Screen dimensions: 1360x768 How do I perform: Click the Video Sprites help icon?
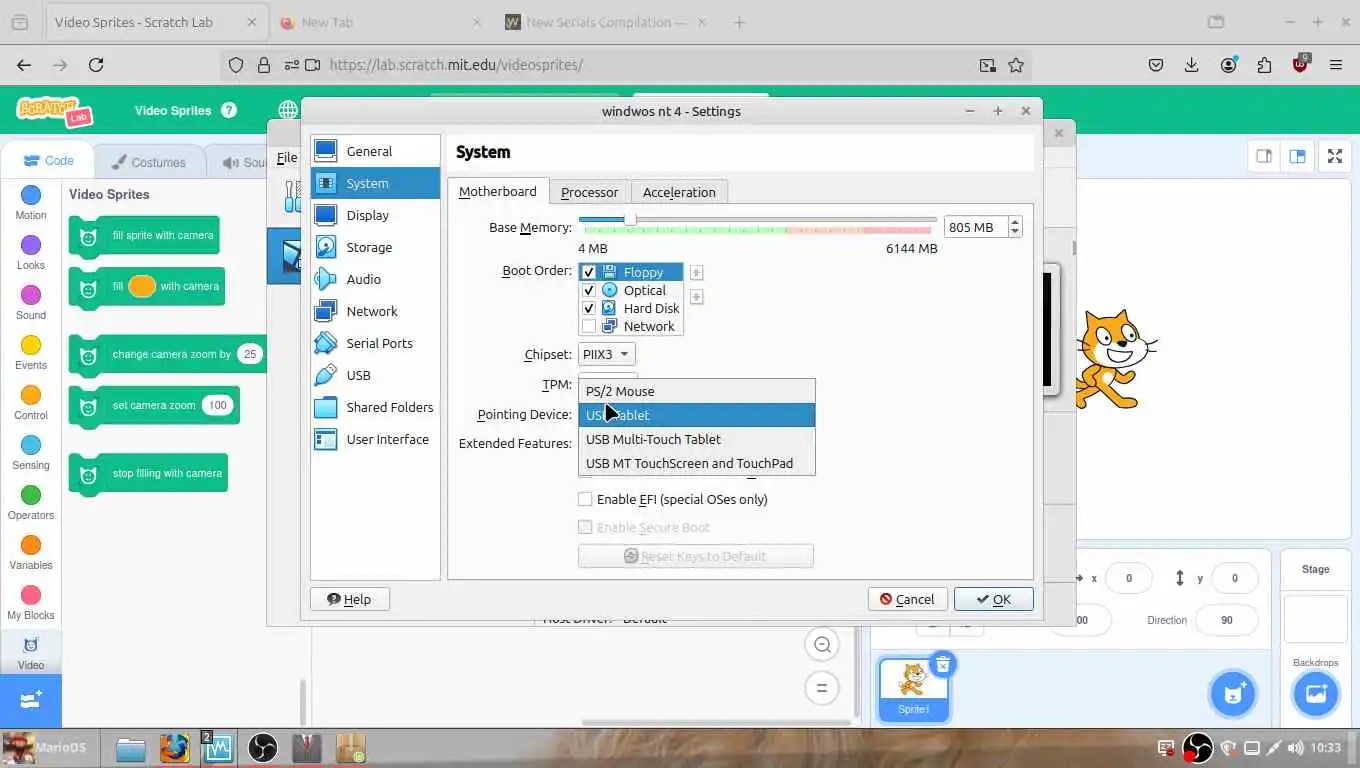tap(229, 110)
